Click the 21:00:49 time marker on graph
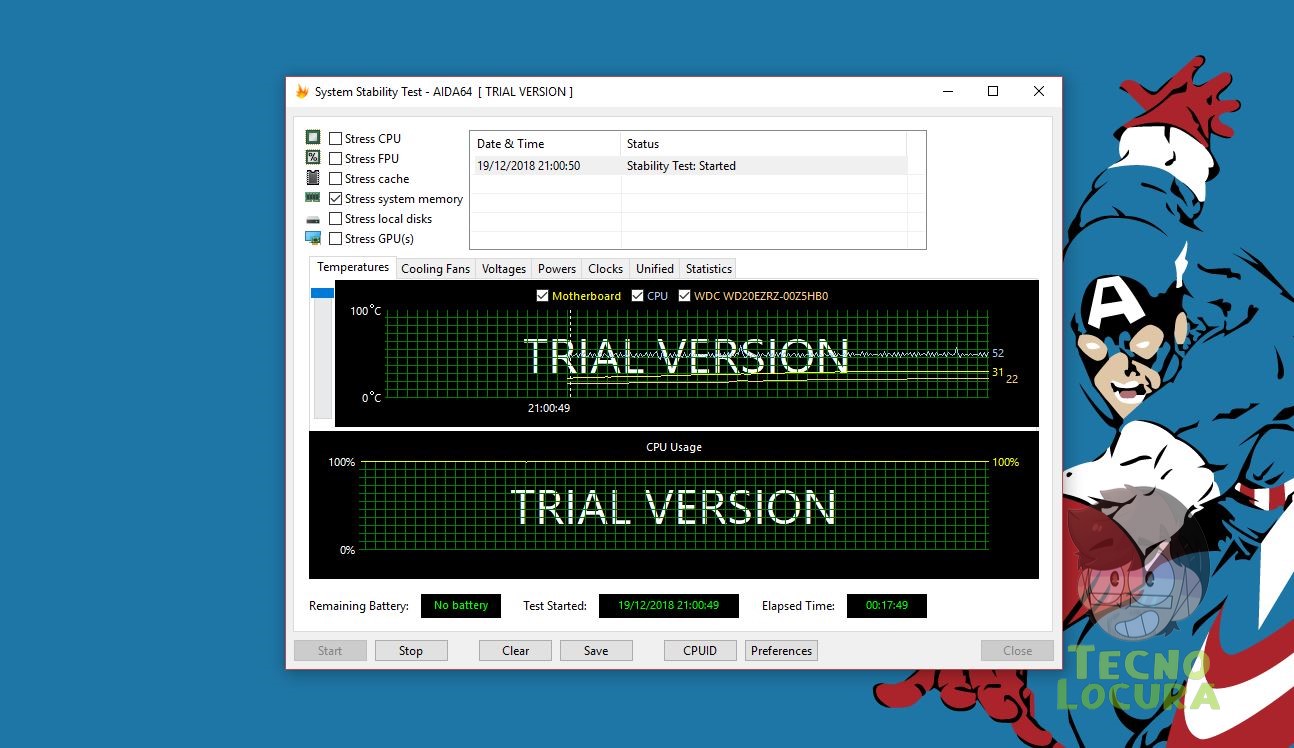This screenshot has width=1294, height=748. 549,408
